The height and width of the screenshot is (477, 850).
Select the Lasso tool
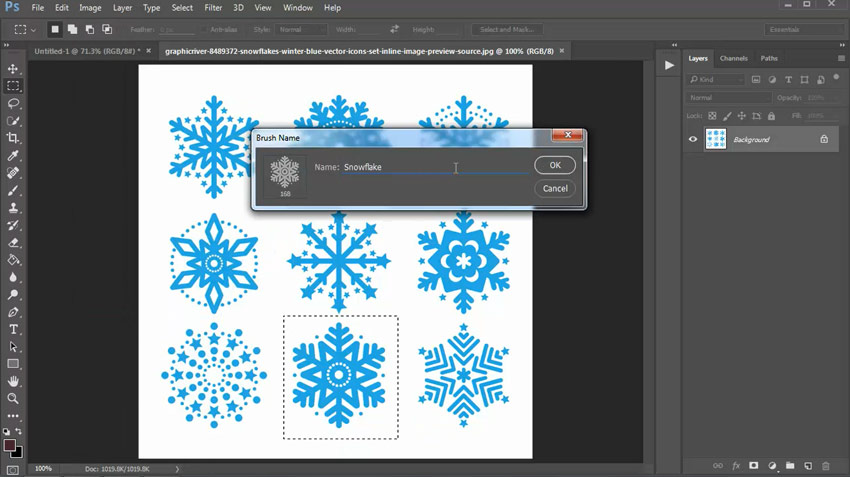point(13,103)
